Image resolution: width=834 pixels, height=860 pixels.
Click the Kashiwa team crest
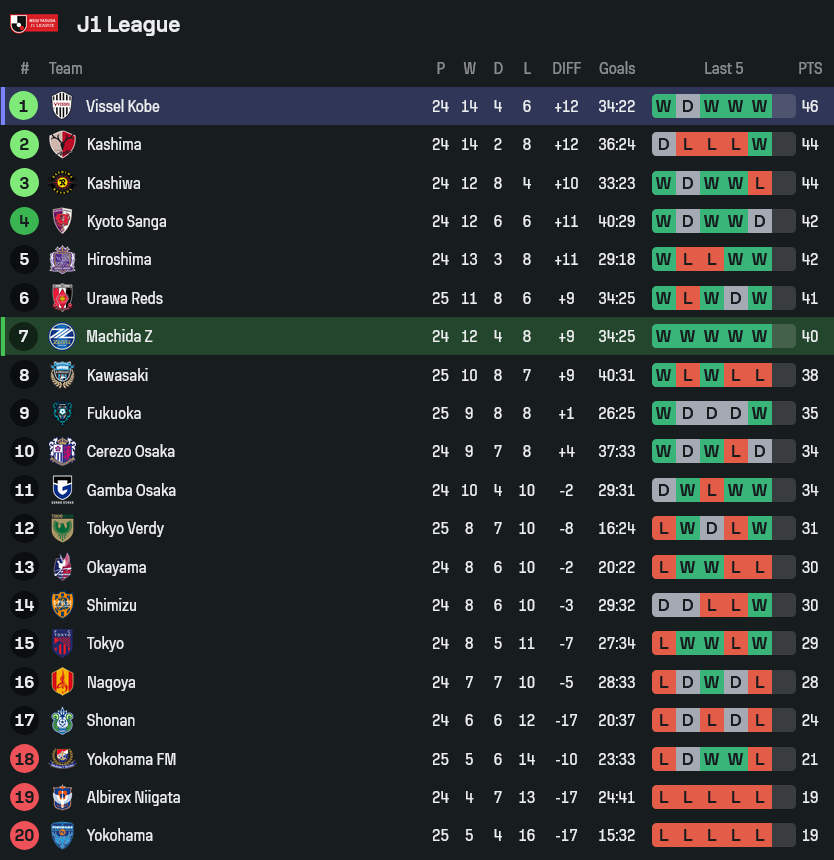(62, 183)
